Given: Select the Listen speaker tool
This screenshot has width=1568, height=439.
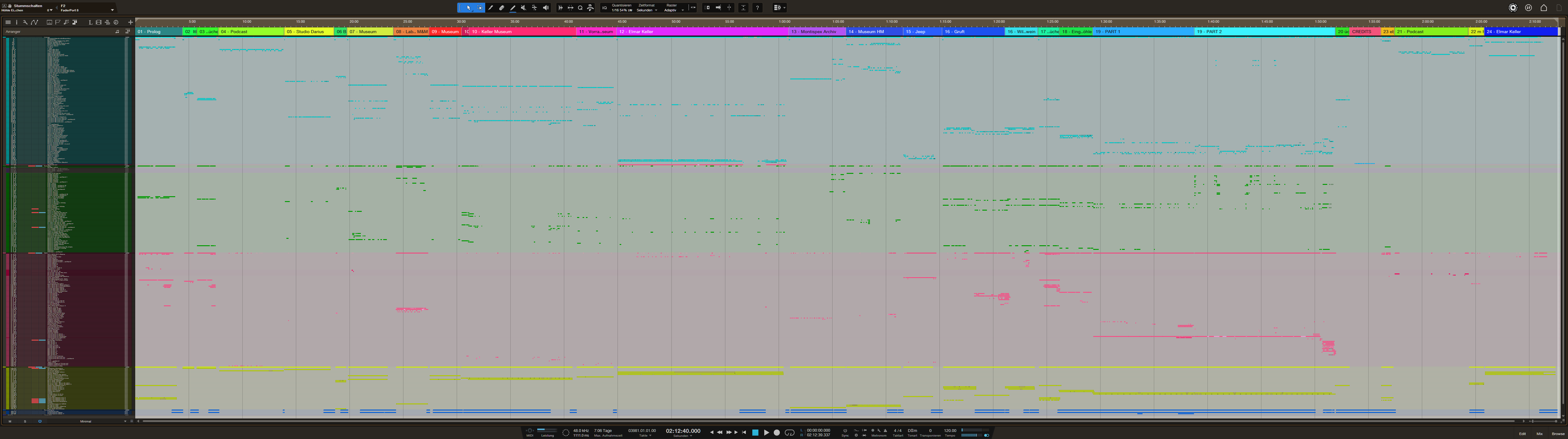Looking at the screenshot, I should [546, 8].
